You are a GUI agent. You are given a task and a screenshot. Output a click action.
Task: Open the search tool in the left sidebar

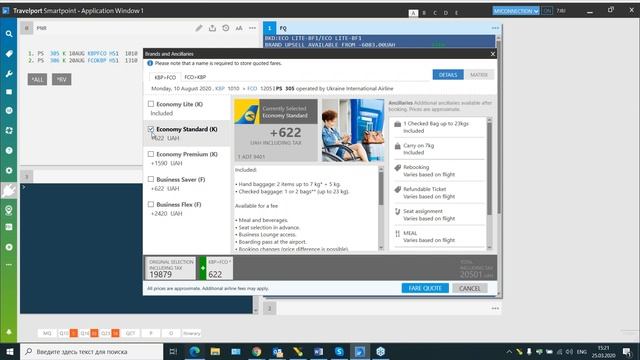9,34
